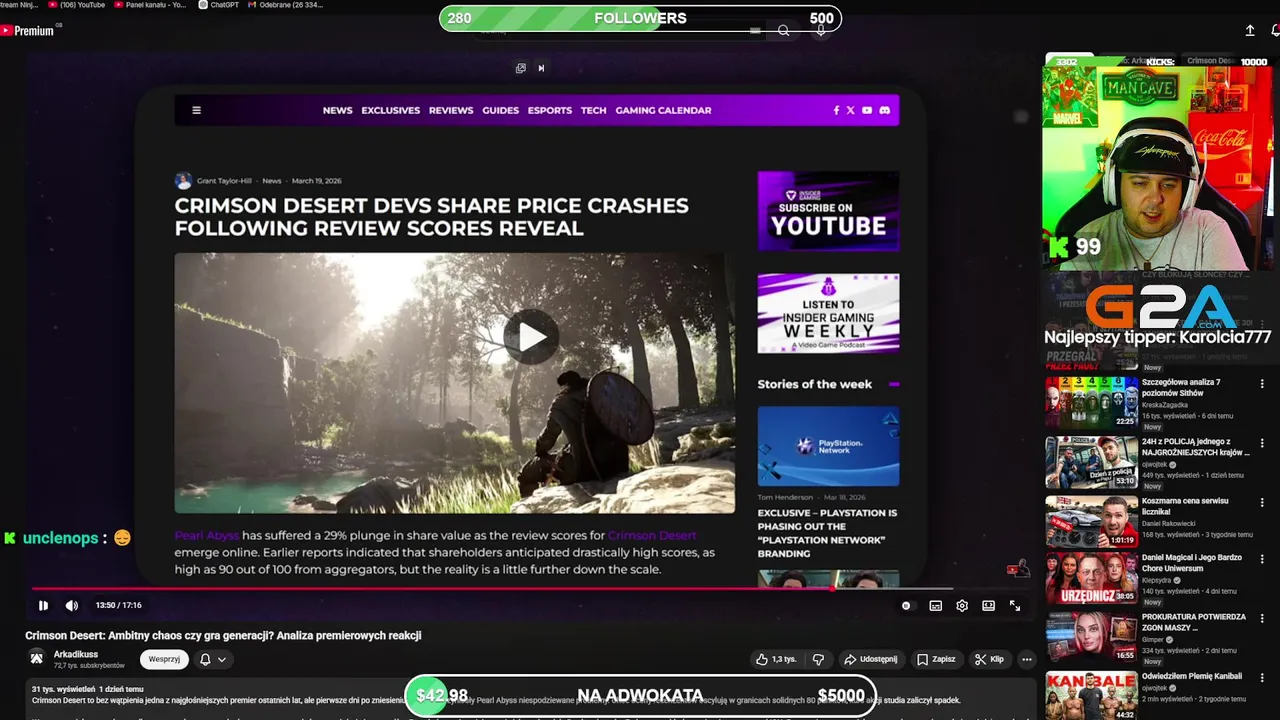The width and height of the screenshot is (1280, 720).
Task: Play the article's embedded Crimson Desert video
Action: tap(532, 337)
